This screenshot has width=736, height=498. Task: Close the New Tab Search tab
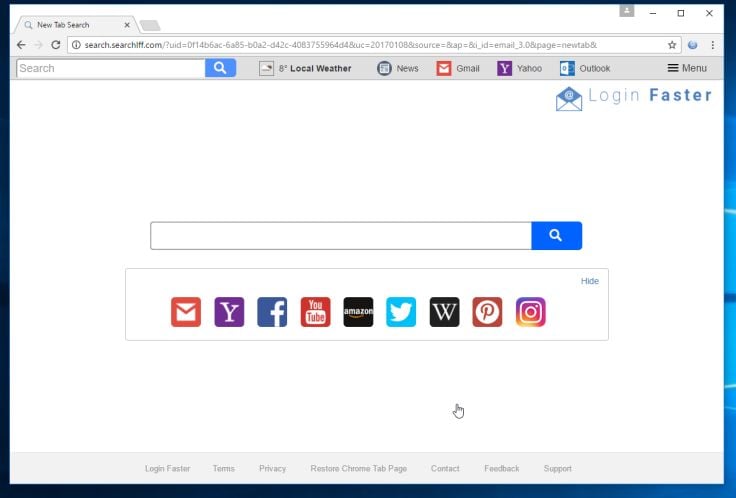coord(127,25)
